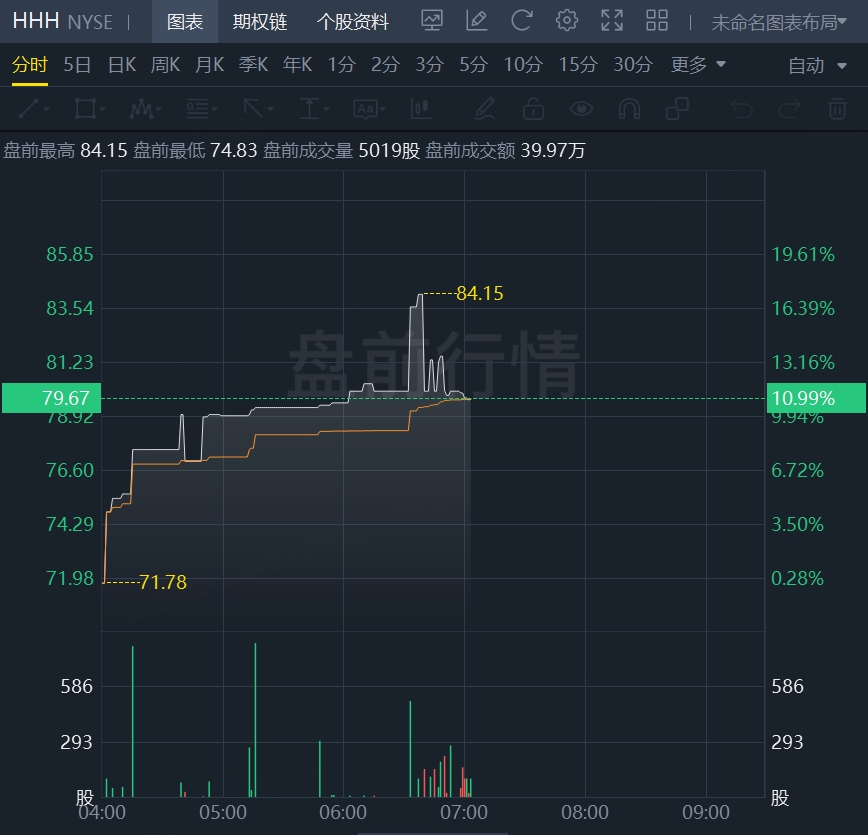Toggle the magnet snap mode icon

pyautogui.click(x=629, y=109)
